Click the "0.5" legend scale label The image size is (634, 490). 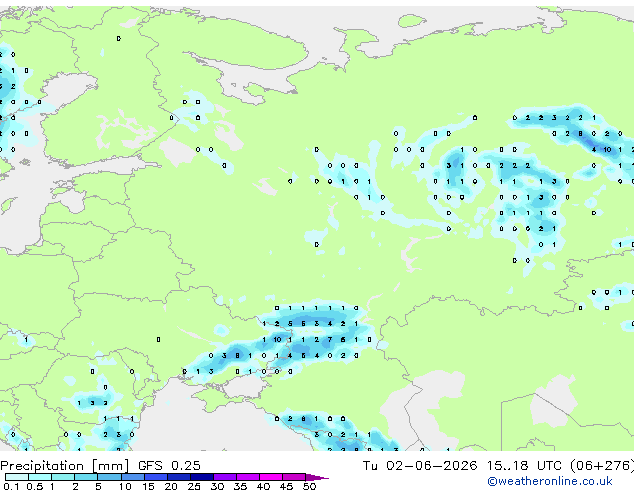(34, 486)
